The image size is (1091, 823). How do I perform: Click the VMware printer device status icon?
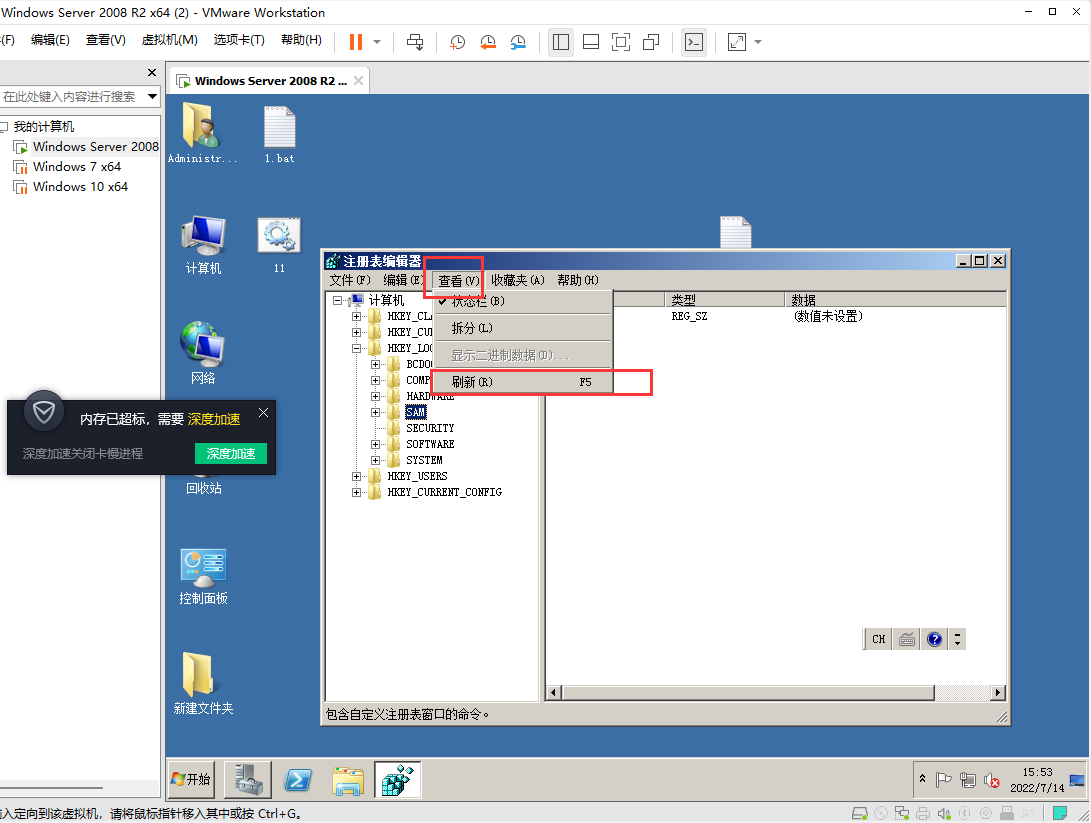coord(923,813)
